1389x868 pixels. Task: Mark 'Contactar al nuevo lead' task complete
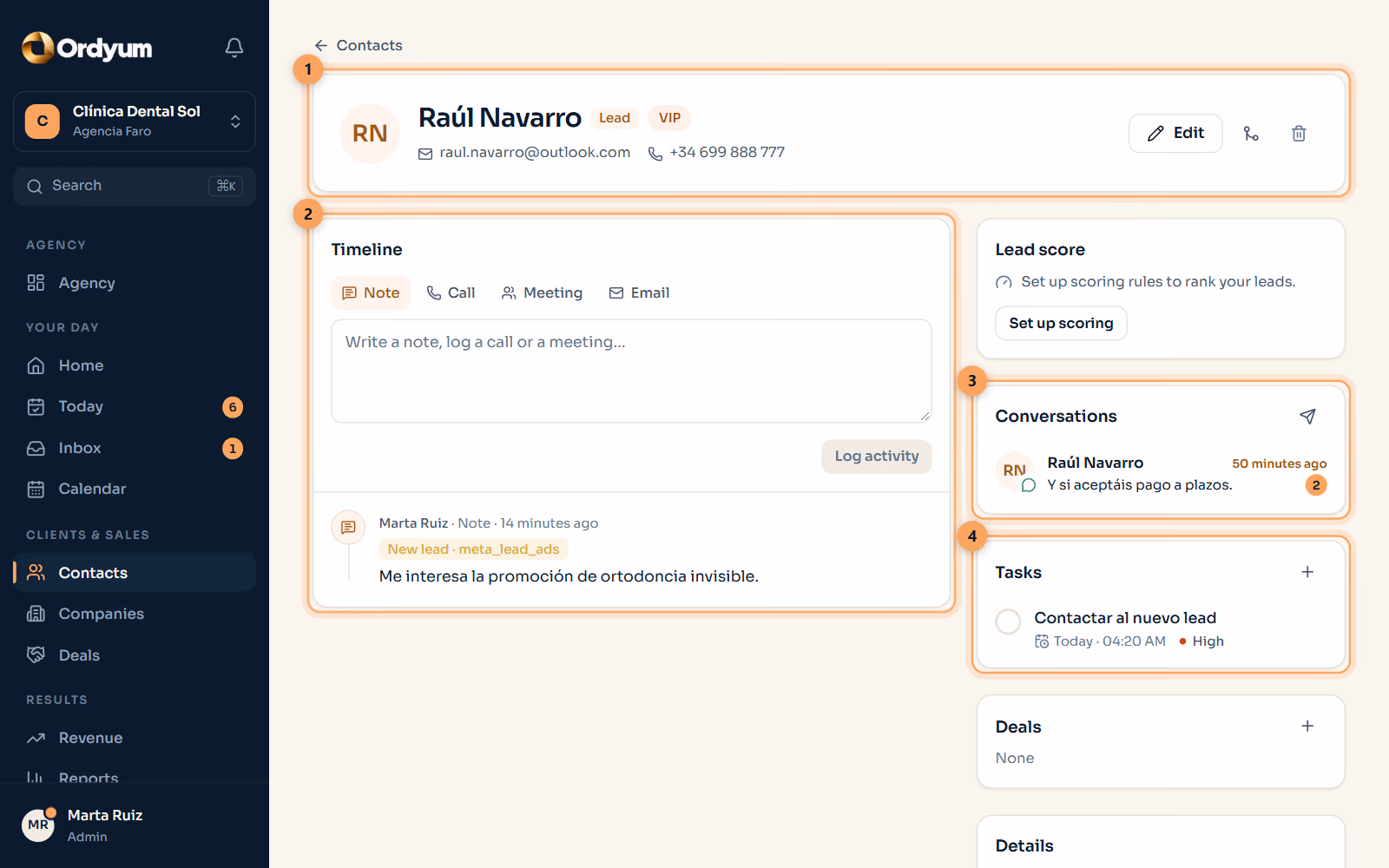tap(1008, 621)
